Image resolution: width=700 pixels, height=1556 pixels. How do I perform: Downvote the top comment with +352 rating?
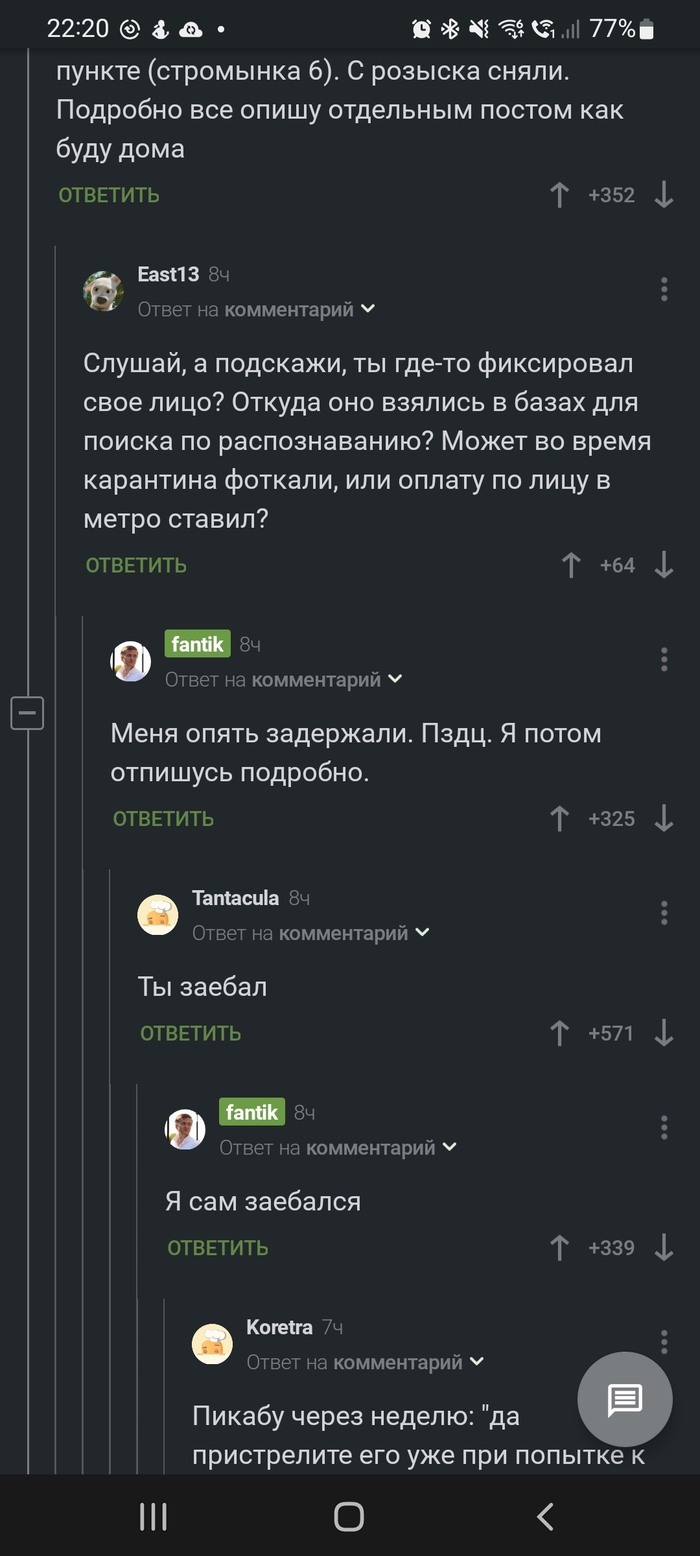663,195
